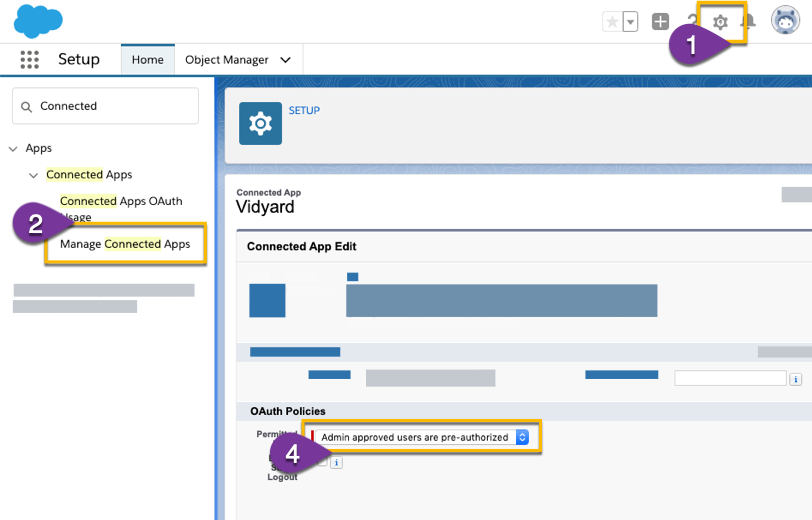Expand the Object Manager tab chevron
The width and height of the screenshot is (812, 520).
point(285,60)
